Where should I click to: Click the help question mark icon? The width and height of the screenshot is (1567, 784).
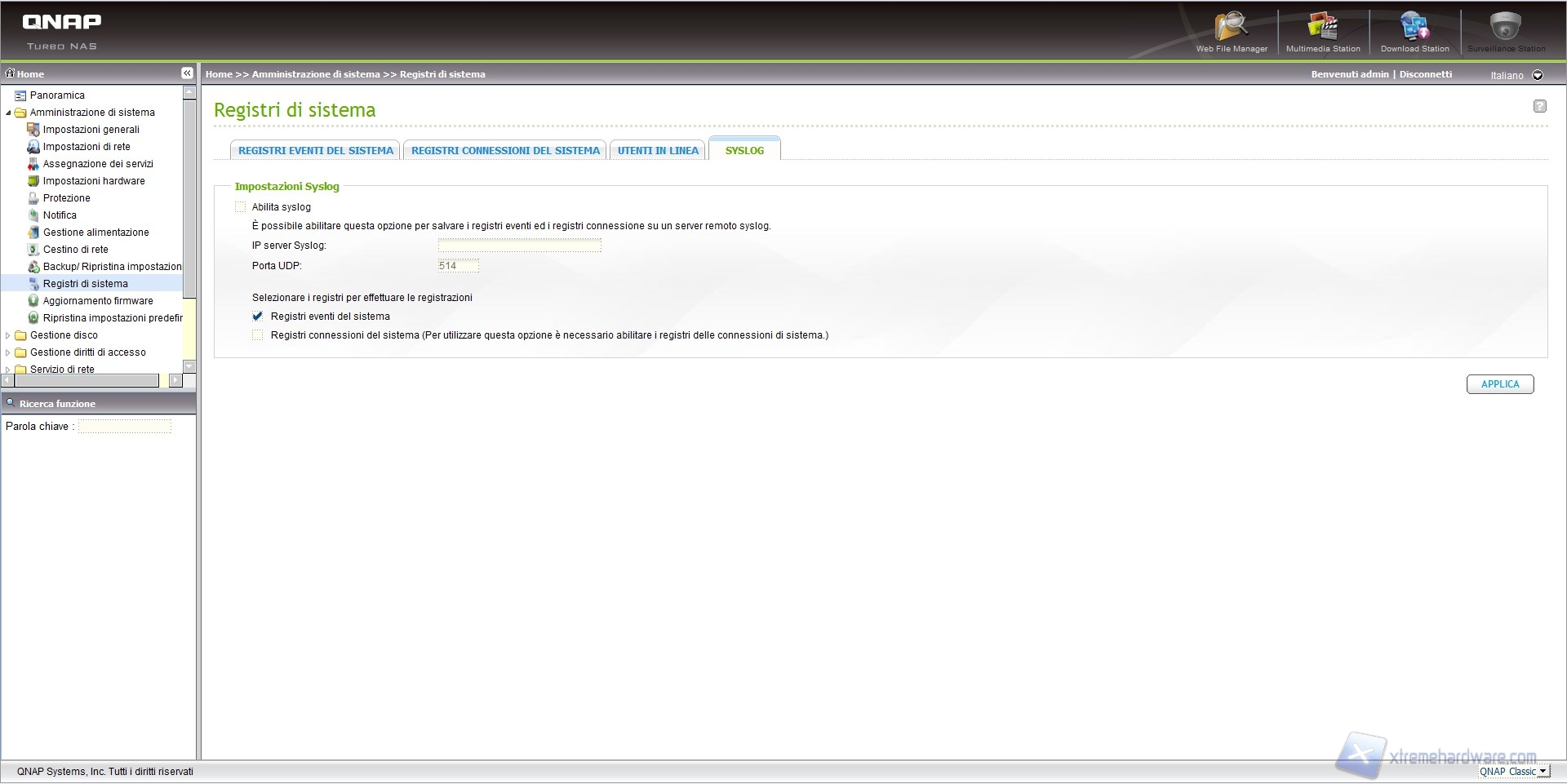click(1539, 106)
